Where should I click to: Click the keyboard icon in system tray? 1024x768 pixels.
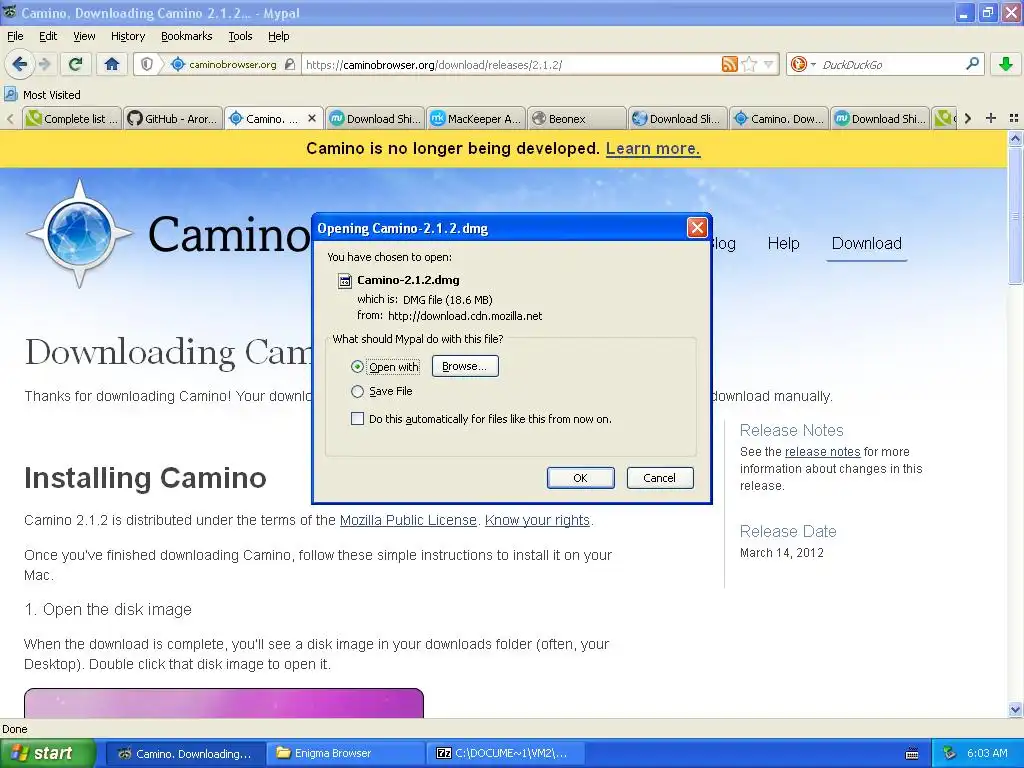pyautogui.click(x=912, y=754)
